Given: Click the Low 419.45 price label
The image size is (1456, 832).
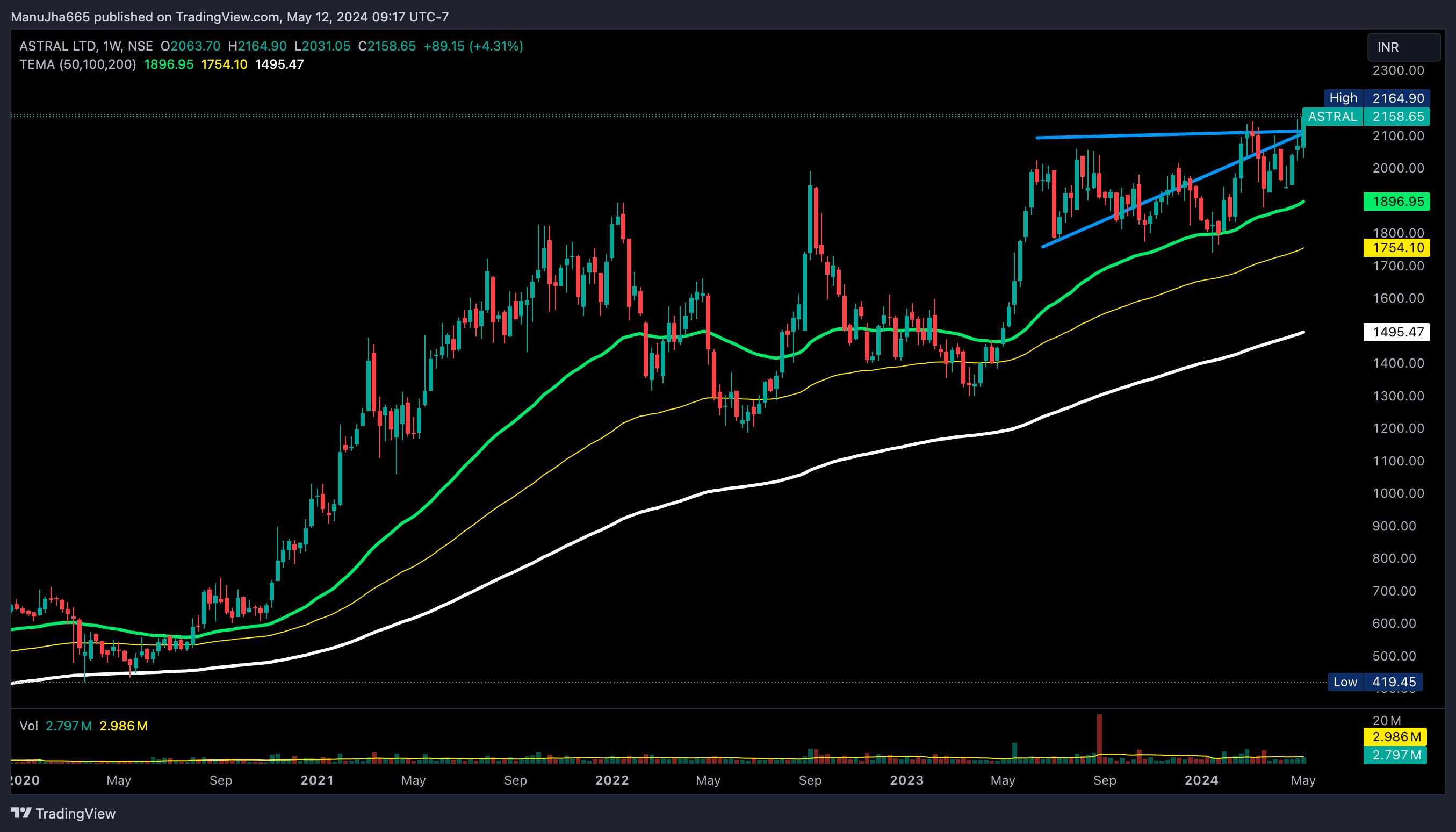Looking at the screenshot, I should click(x=1375, y=682).
